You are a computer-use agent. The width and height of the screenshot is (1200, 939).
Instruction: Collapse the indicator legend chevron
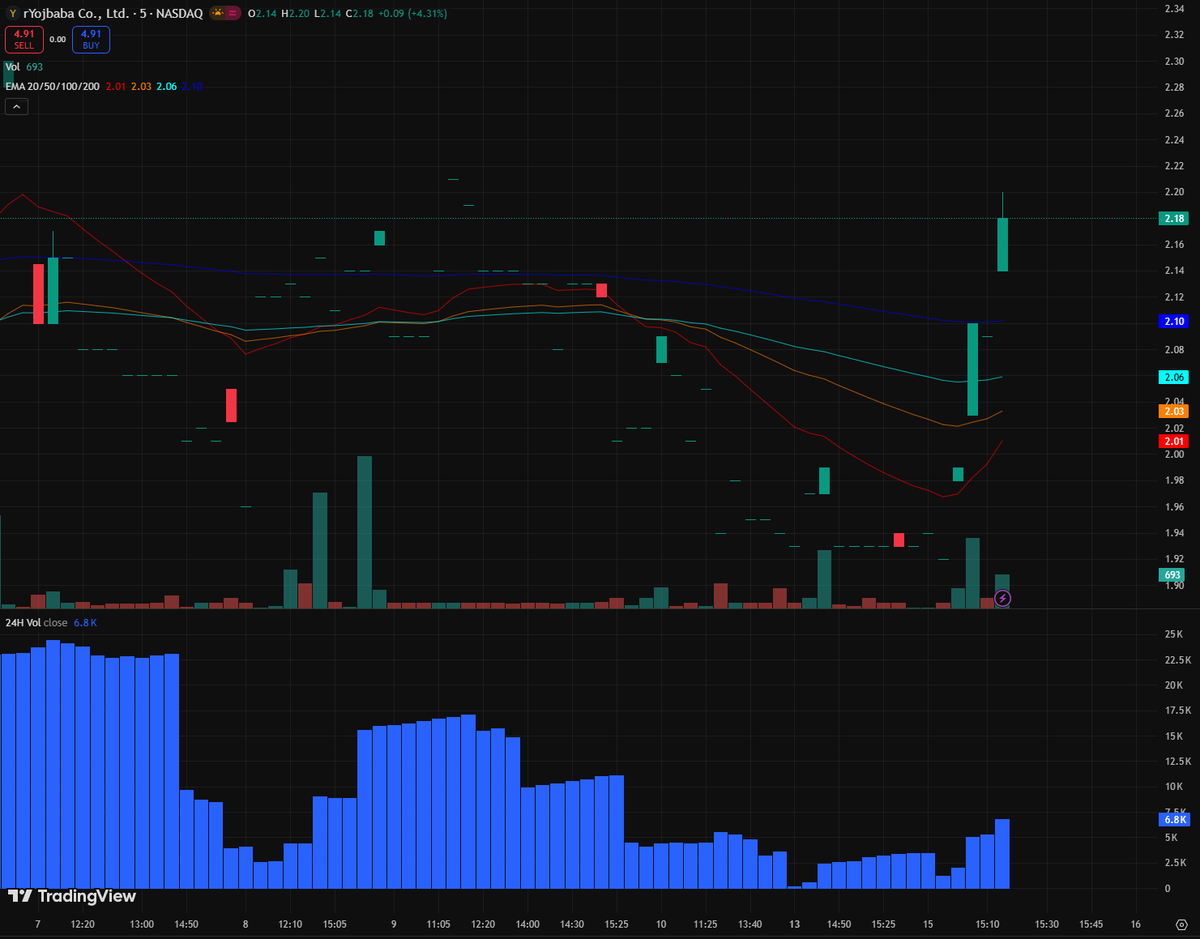16,106
